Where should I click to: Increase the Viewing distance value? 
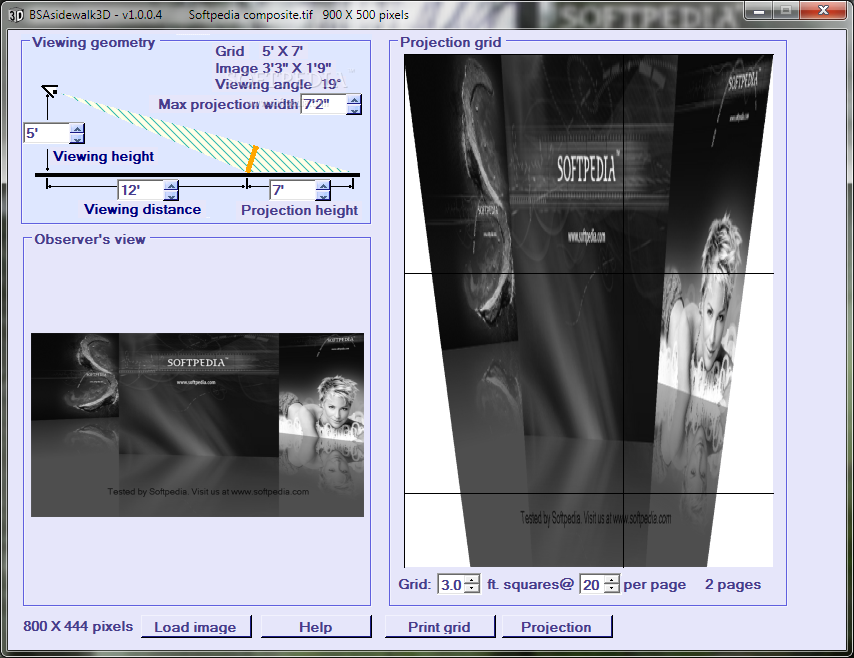coord(171,186)
